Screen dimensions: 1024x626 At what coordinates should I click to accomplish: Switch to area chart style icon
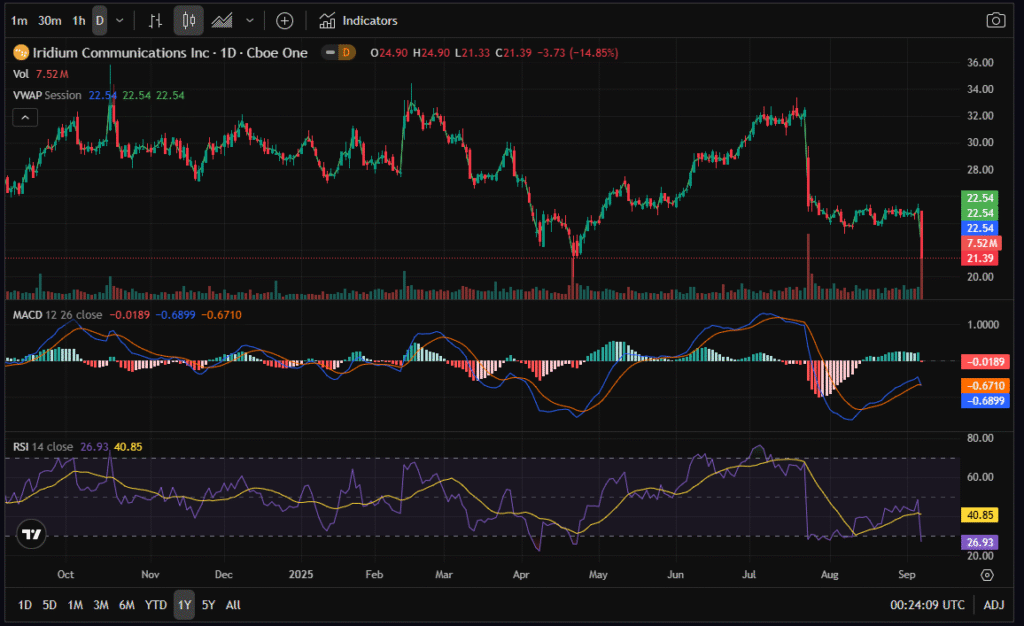pos(222,20)
